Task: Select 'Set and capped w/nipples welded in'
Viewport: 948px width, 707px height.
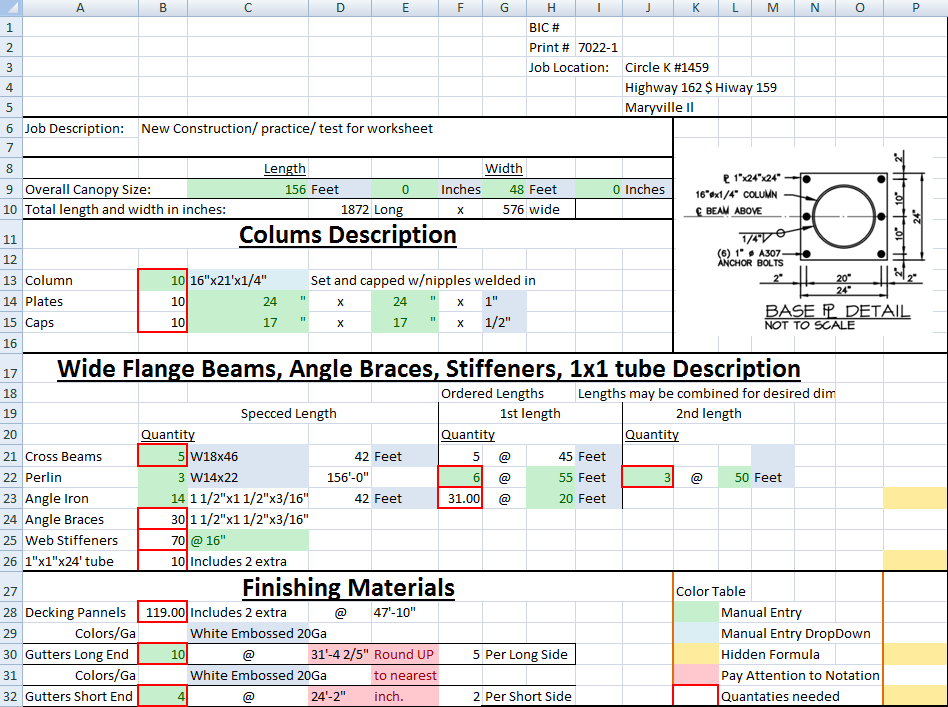Action: tap(423, 281)
